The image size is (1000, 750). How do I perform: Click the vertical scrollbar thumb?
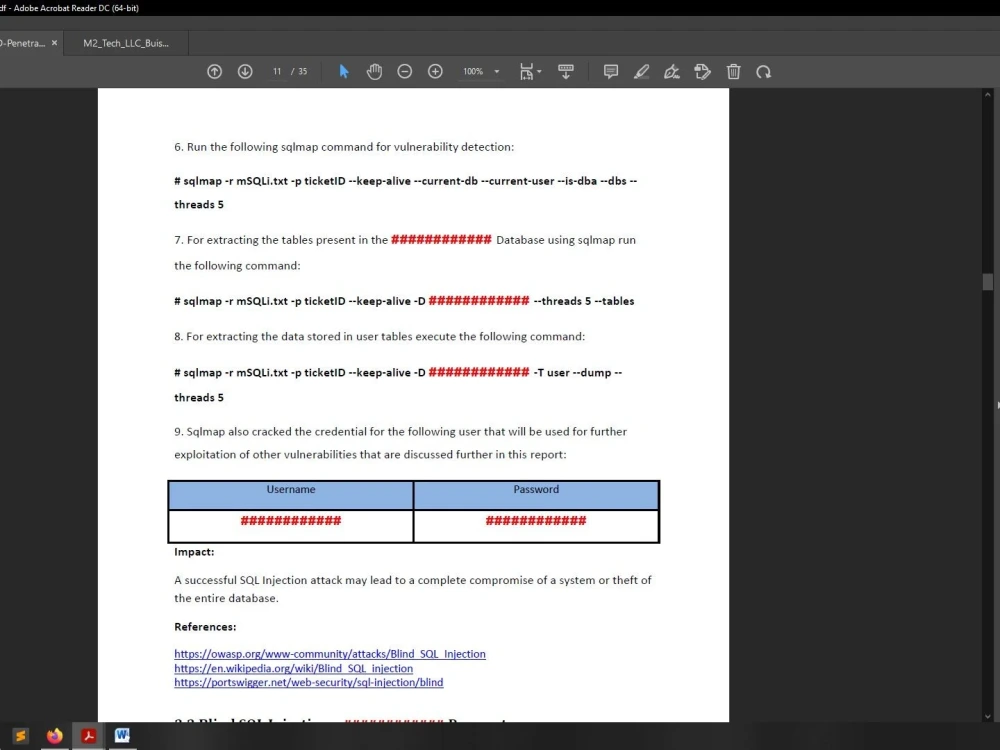[x=987, y=281]
